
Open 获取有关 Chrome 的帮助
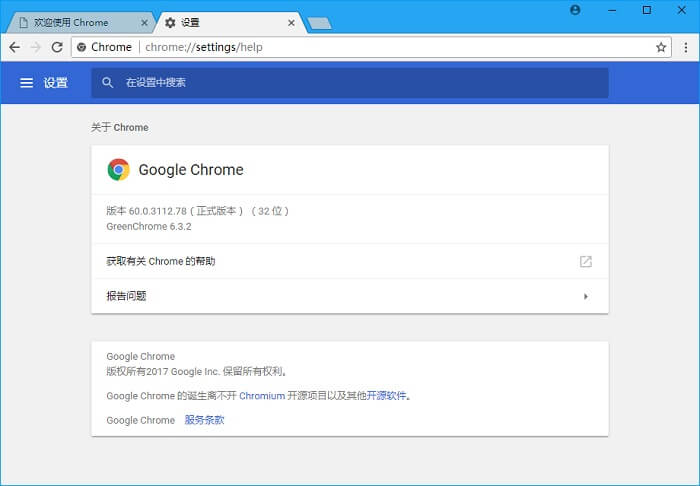[350, 262]
